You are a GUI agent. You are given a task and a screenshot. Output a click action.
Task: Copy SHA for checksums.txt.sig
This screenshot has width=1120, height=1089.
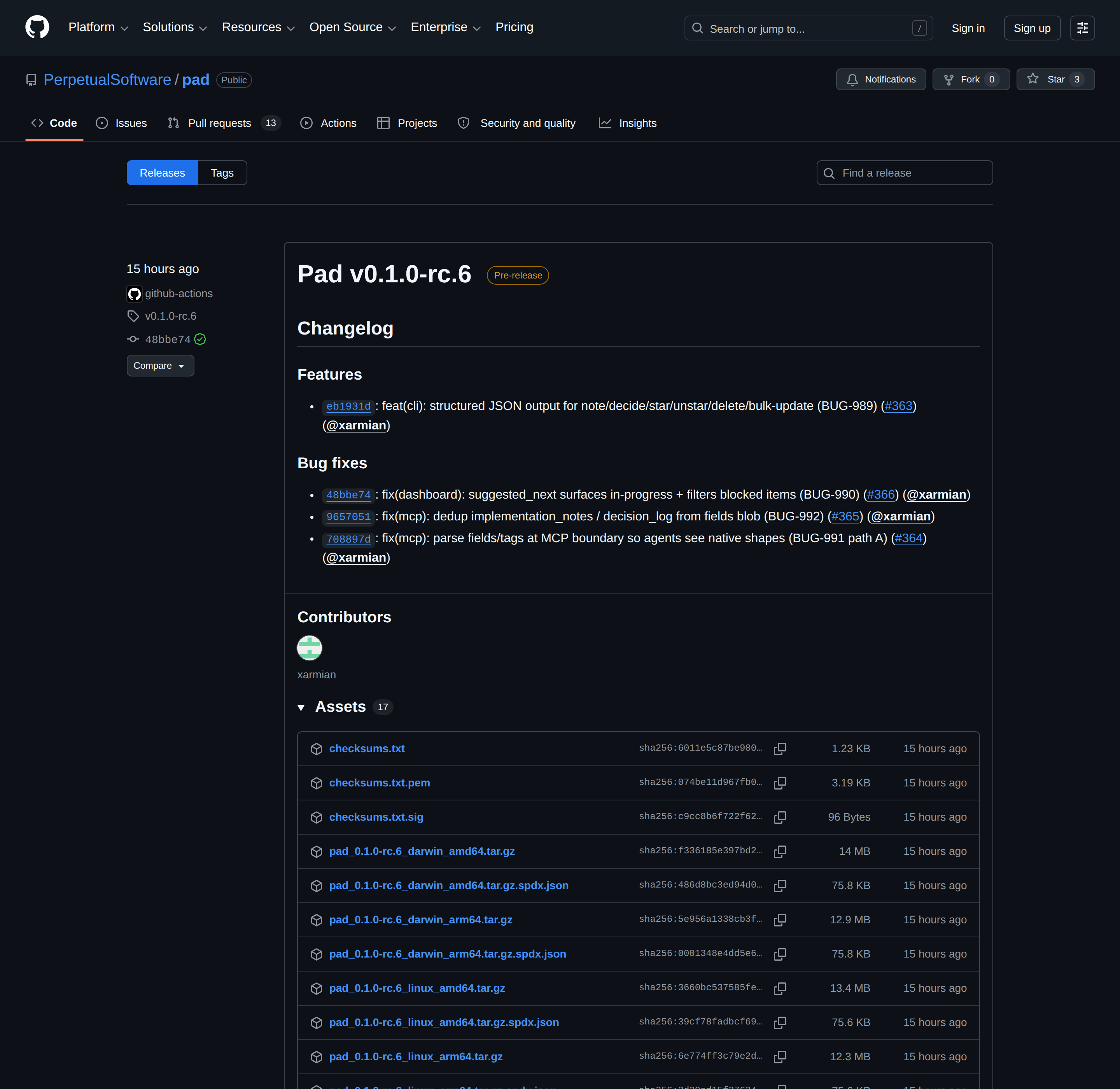tap(780, 817)
